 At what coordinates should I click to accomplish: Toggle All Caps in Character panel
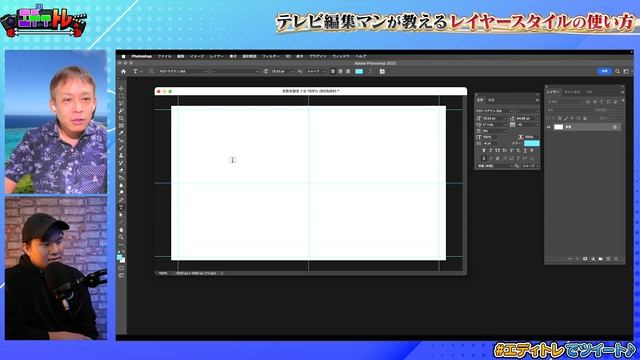click(x=498, y=151)
